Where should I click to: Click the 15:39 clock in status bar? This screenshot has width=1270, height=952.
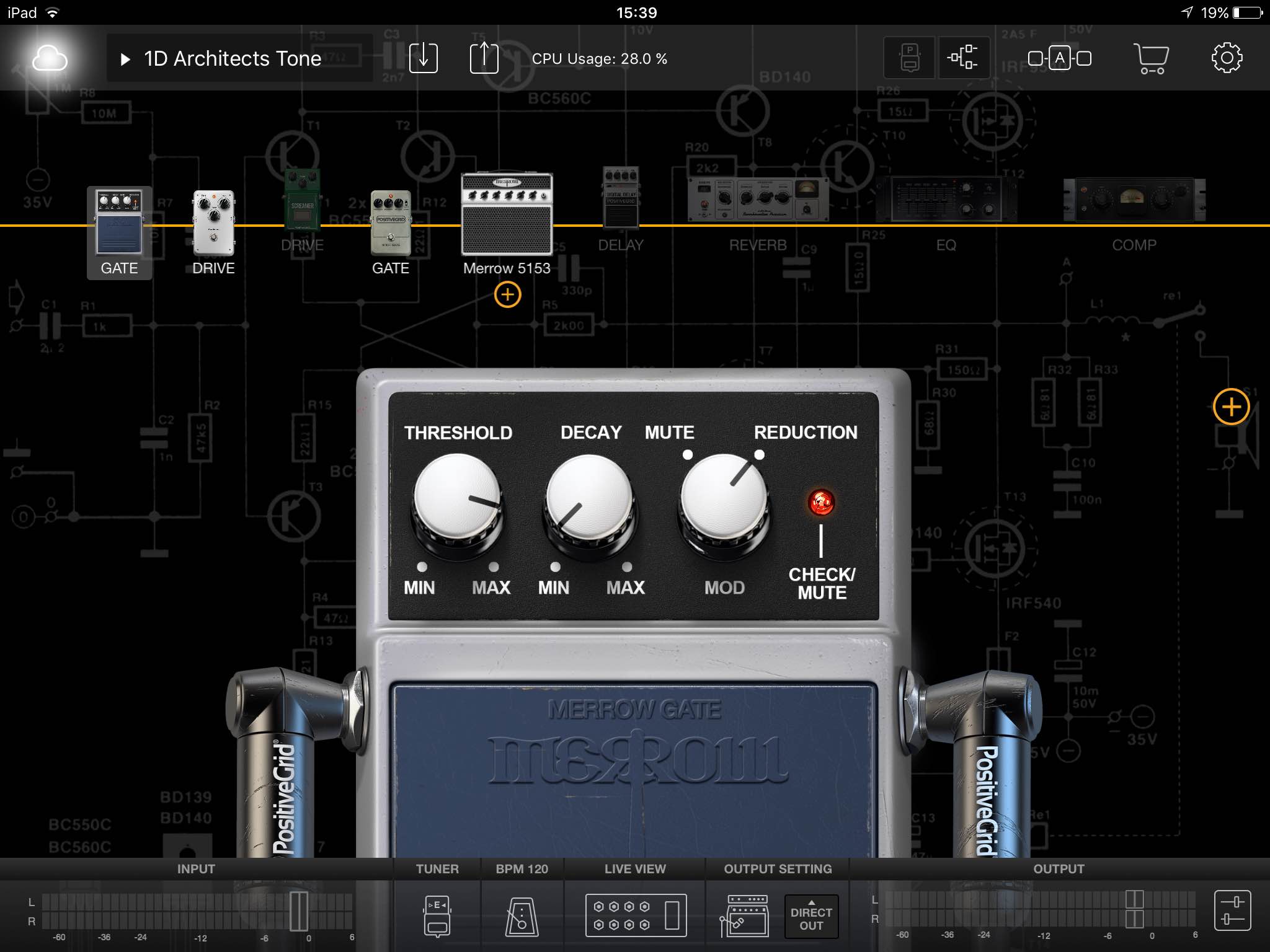point(636,12)
